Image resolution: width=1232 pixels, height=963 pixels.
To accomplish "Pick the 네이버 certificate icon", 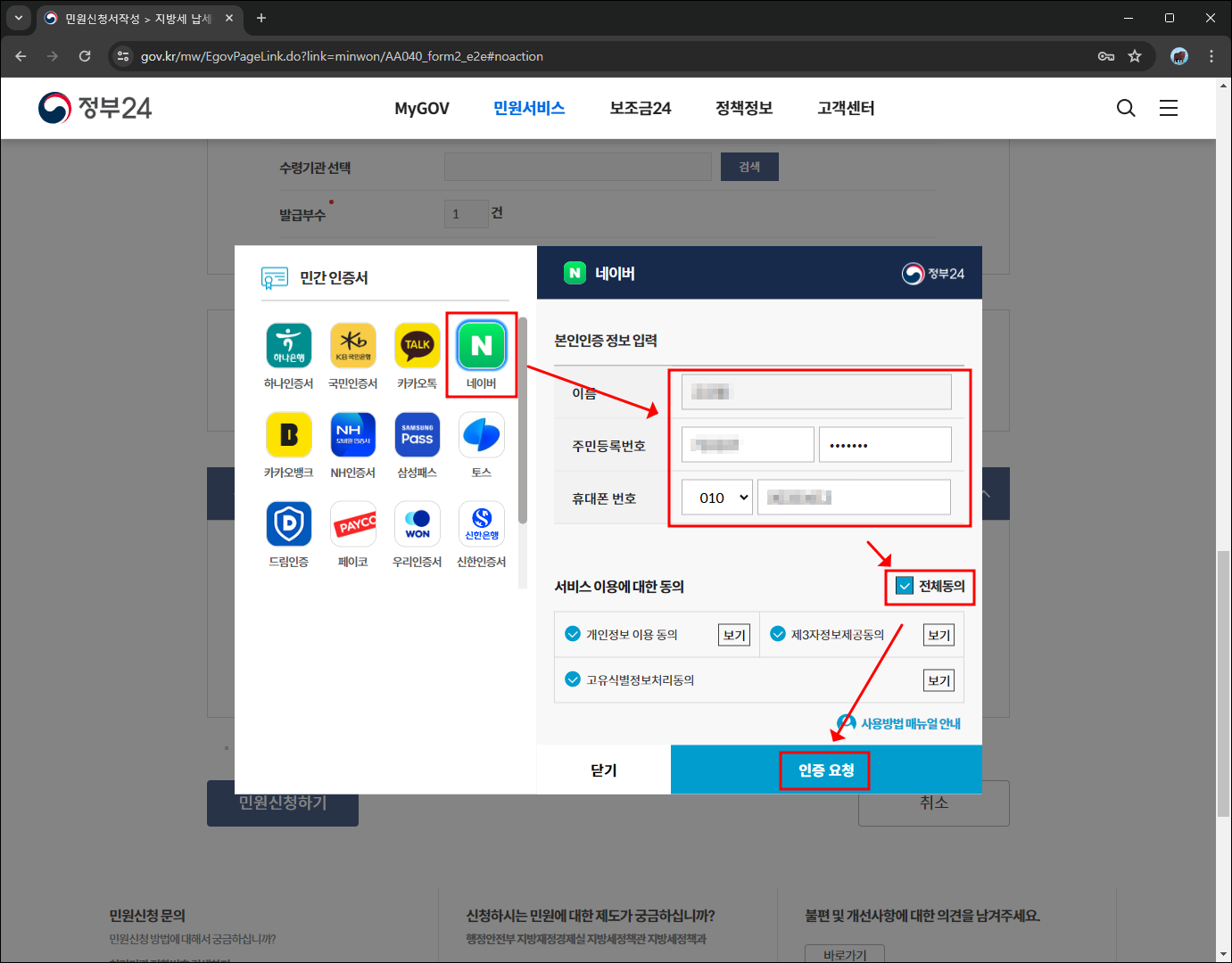I will click(482, 345).
